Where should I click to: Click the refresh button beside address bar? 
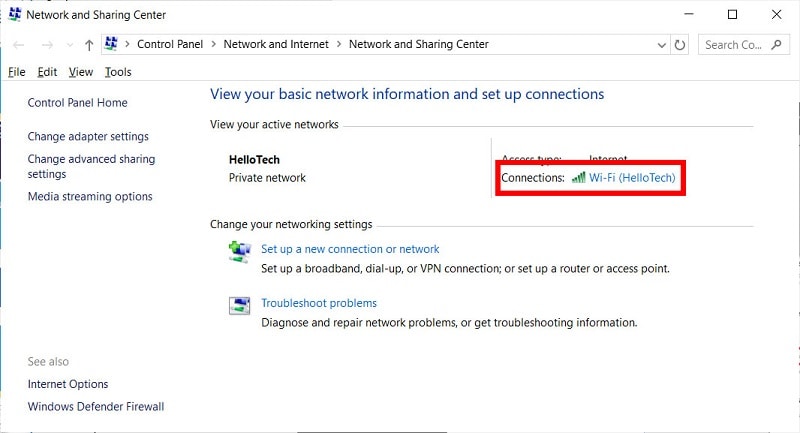681,45
